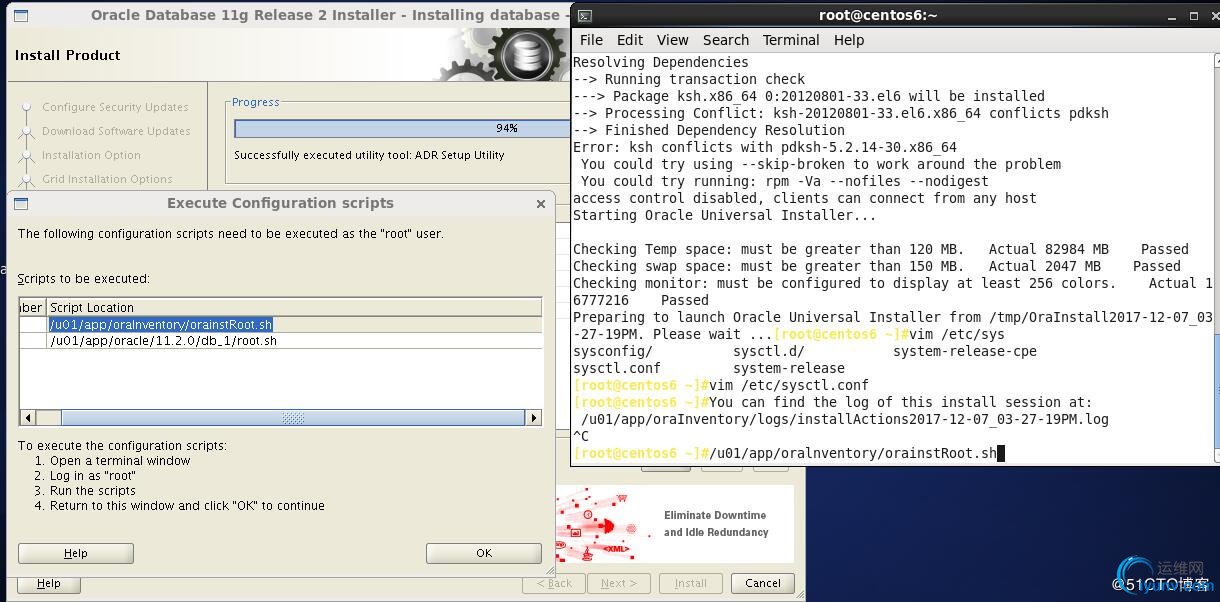Minimize the terminal window
Screen dimensions: 1220x602
[x=1172, y=16]
